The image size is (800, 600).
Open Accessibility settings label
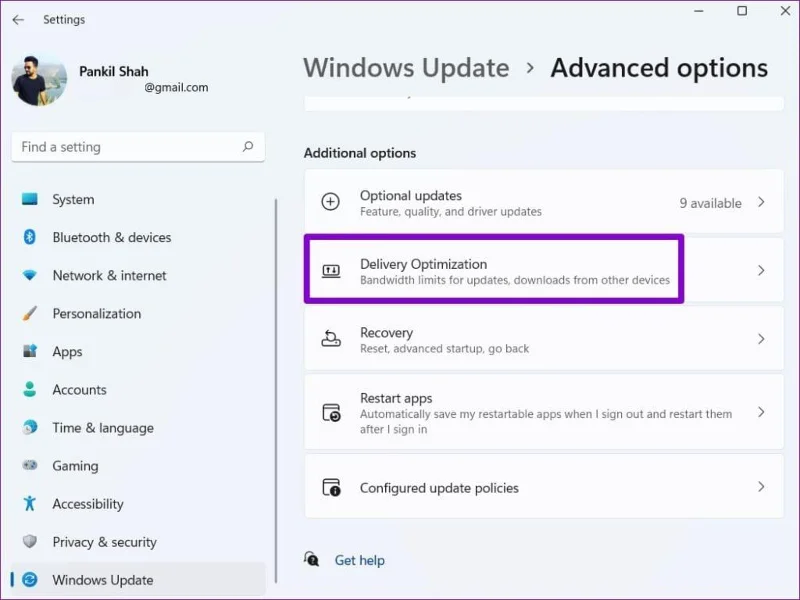[88, 504]
